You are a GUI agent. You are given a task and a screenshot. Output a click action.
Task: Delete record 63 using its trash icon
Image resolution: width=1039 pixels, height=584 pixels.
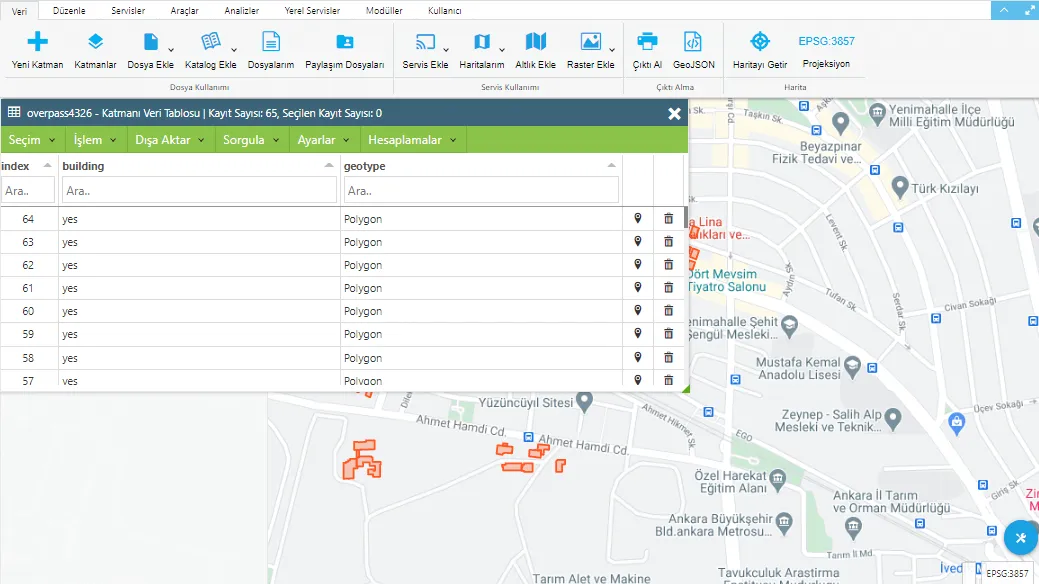pos(669,241)
